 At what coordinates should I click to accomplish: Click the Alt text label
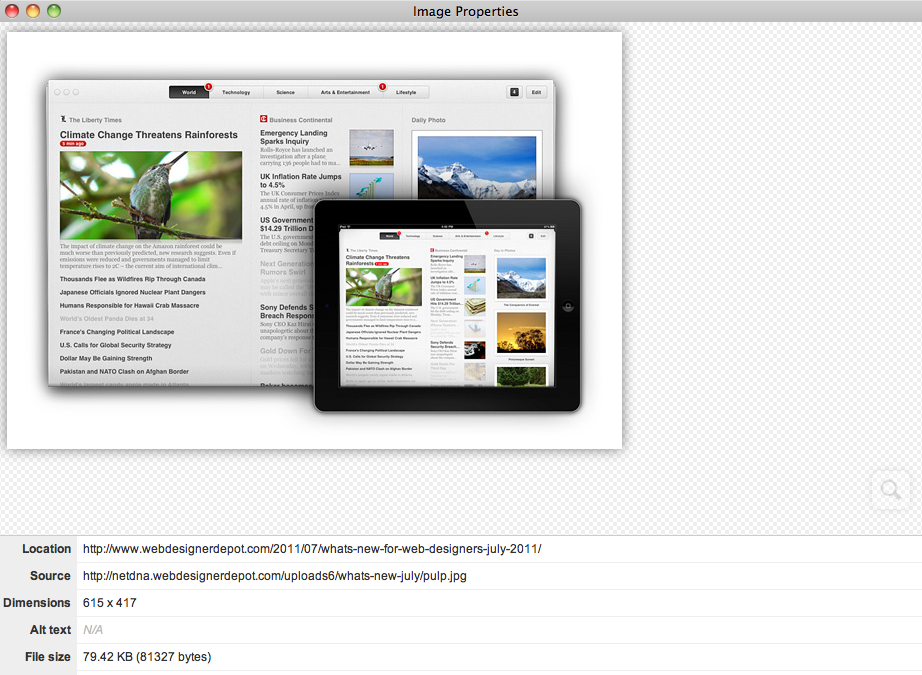click(x=51, y=630)
